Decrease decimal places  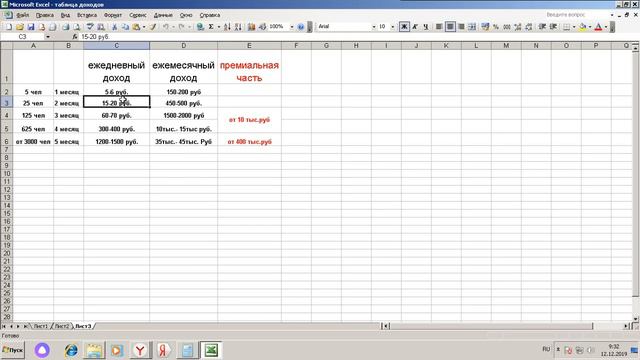(529, 27)
